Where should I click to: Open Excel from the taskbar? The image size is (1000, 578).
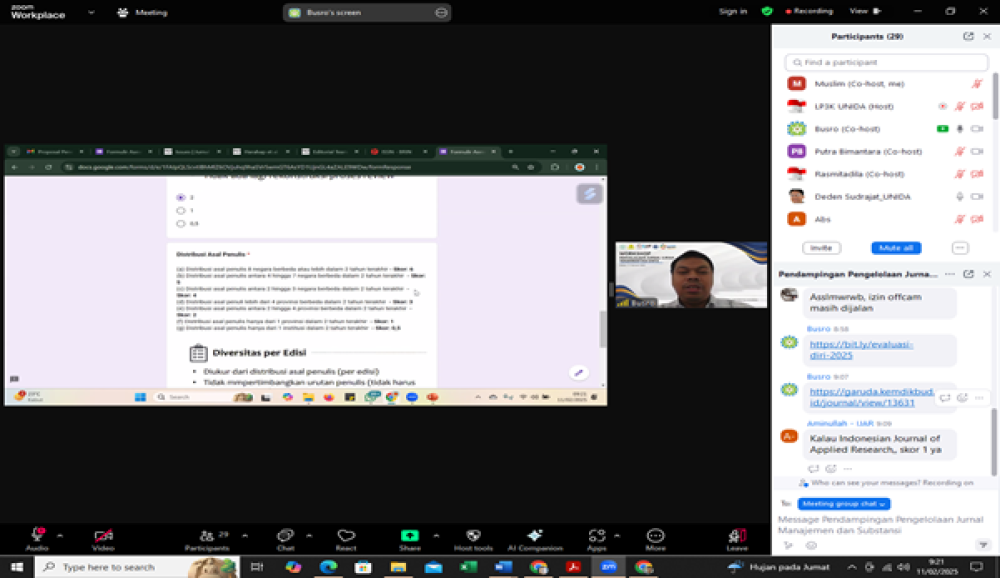tap(469, 567)
